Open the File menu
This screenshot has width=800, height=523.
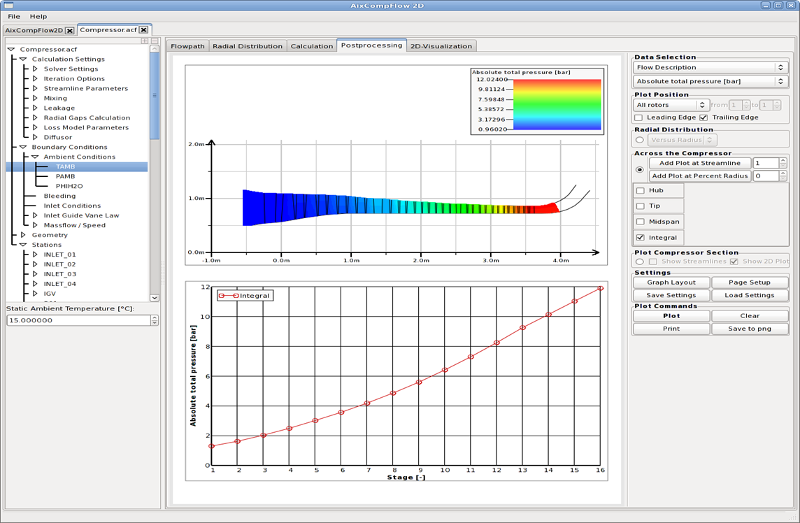coord(14,17)
